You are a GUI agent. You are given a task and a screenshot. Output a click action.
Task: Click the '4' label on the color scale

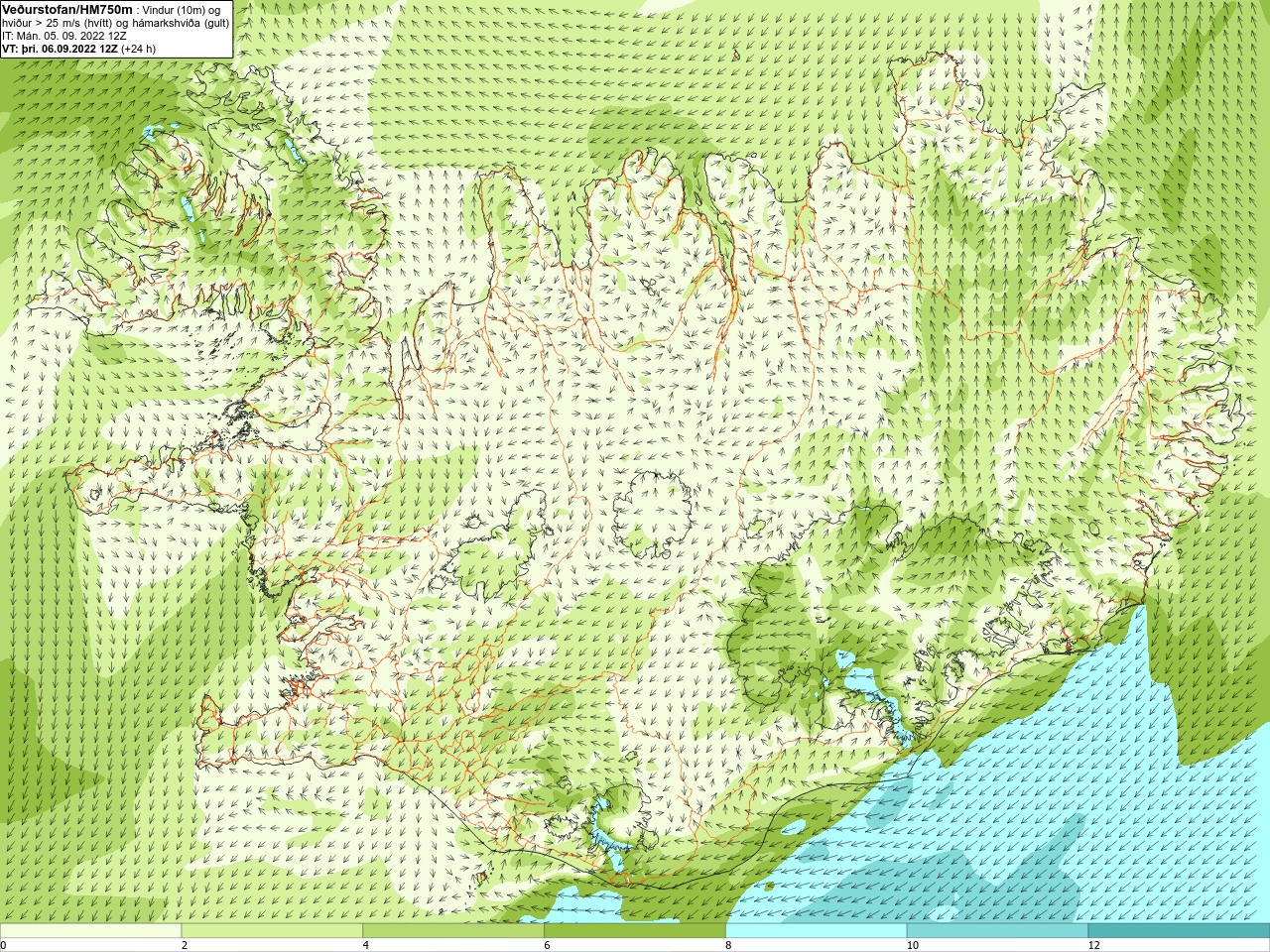pos(366,945)
